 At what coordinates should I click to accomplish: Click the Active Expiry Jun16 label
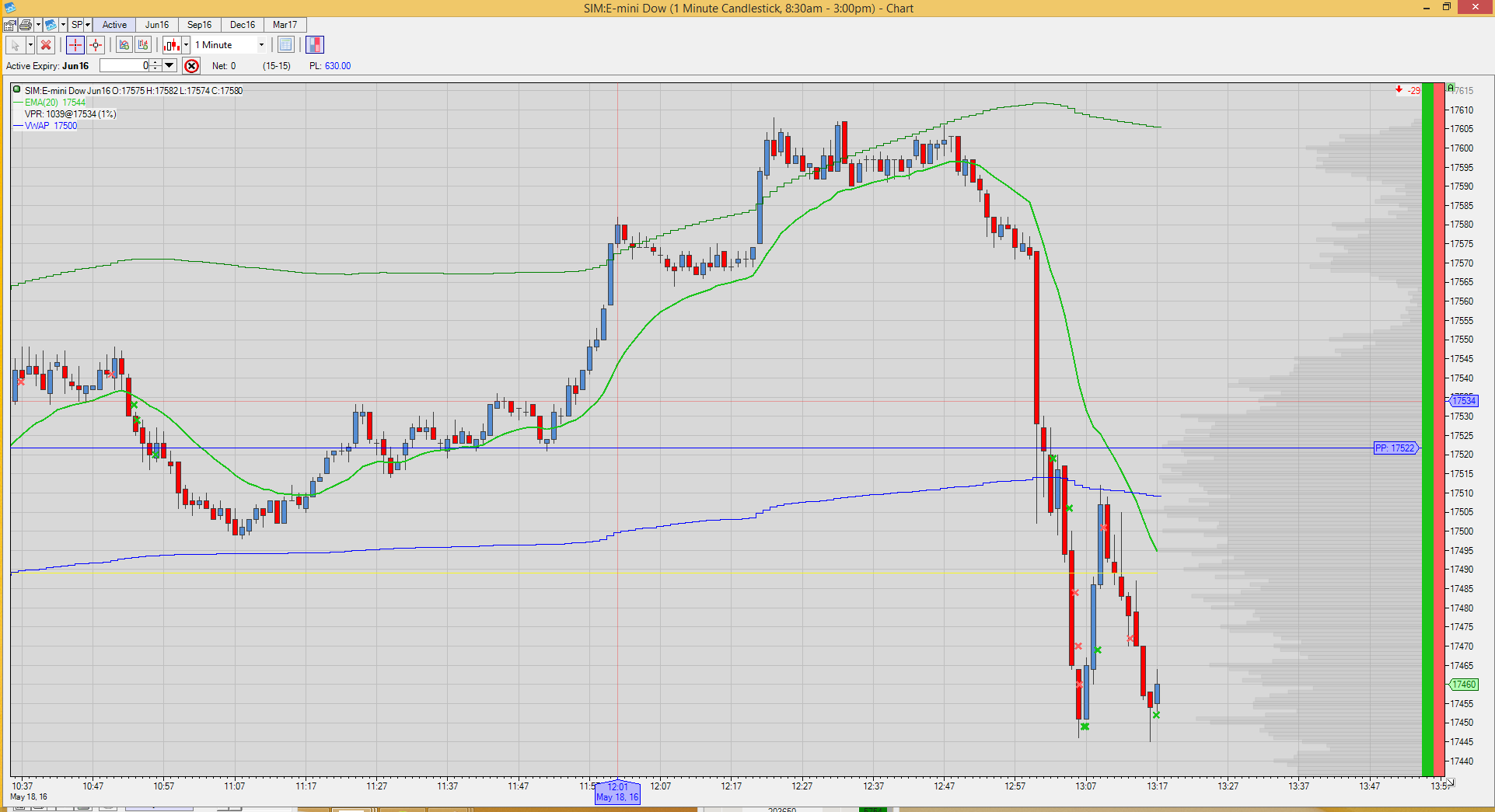click(x=47, y=66)
